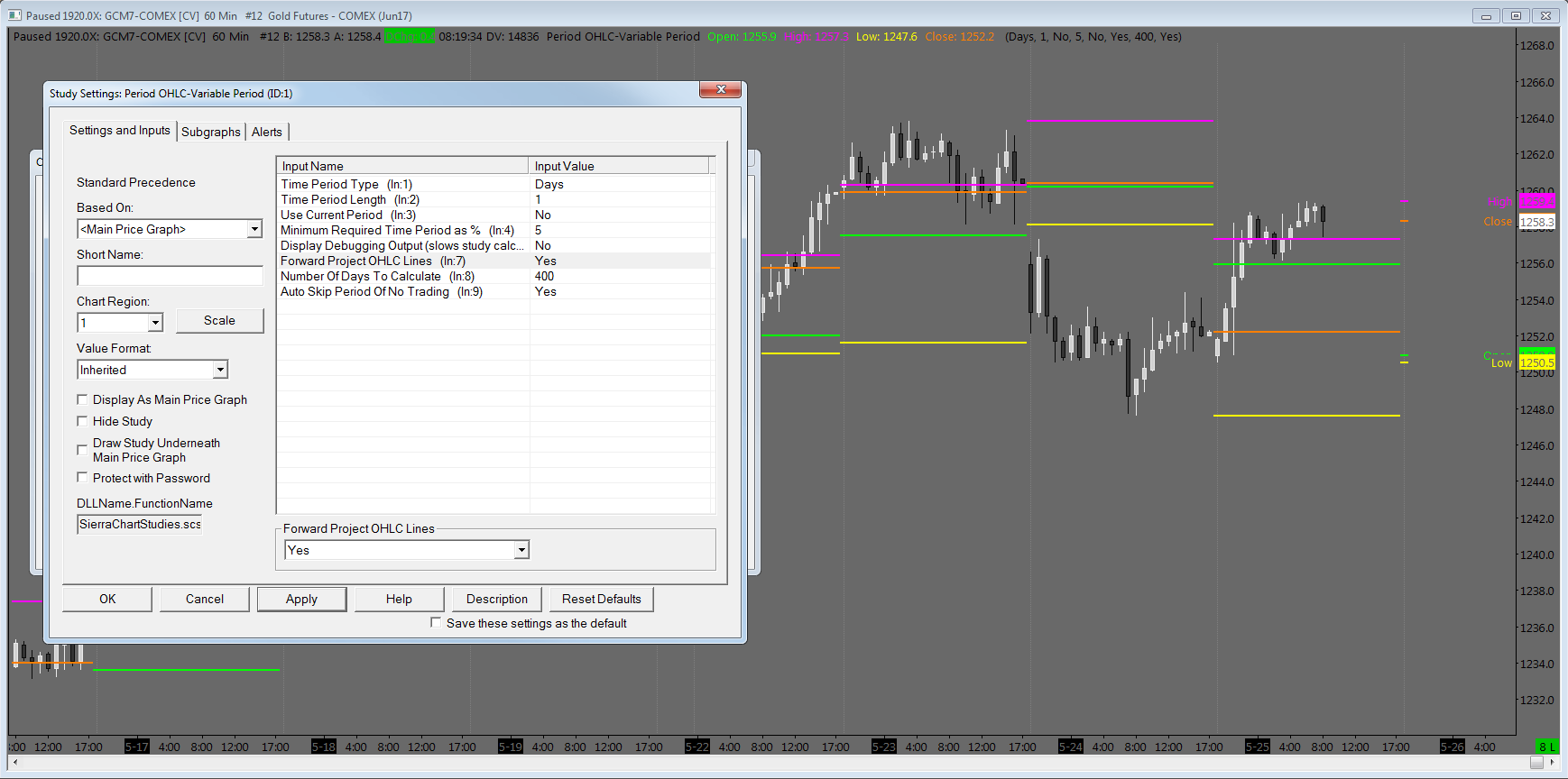Click the Input Value column header

point(619,166)
